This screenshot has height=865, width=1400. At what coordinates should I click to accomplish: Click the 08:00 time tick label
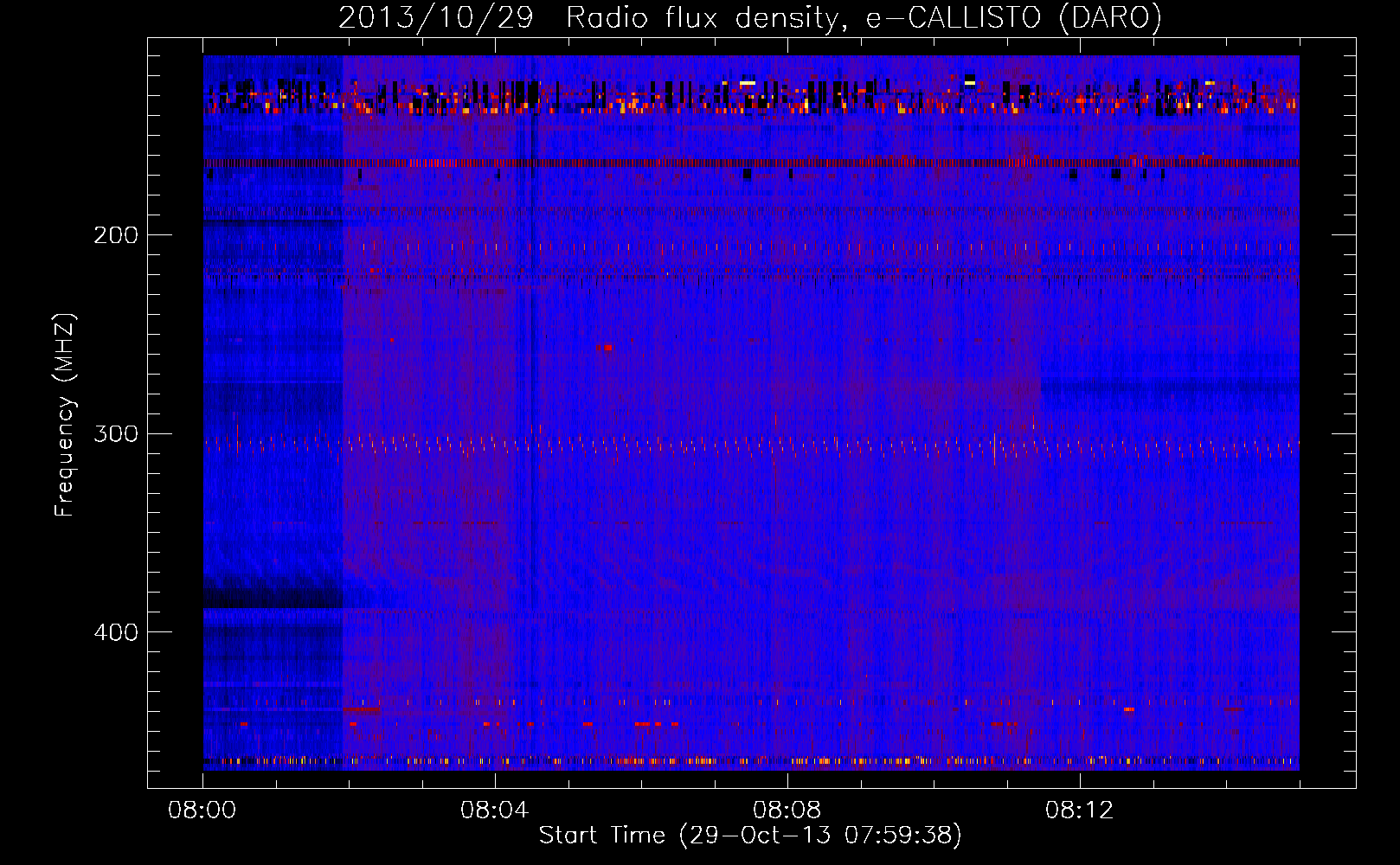pyautogui.click(x=202, y=811)
